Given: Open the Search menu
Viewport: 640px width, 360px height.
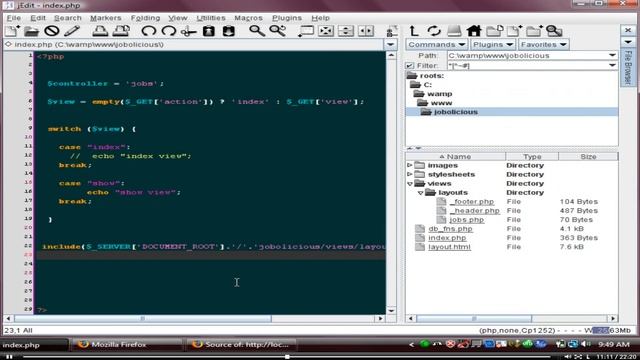Looking at the screenshot, I should [68, 18].
